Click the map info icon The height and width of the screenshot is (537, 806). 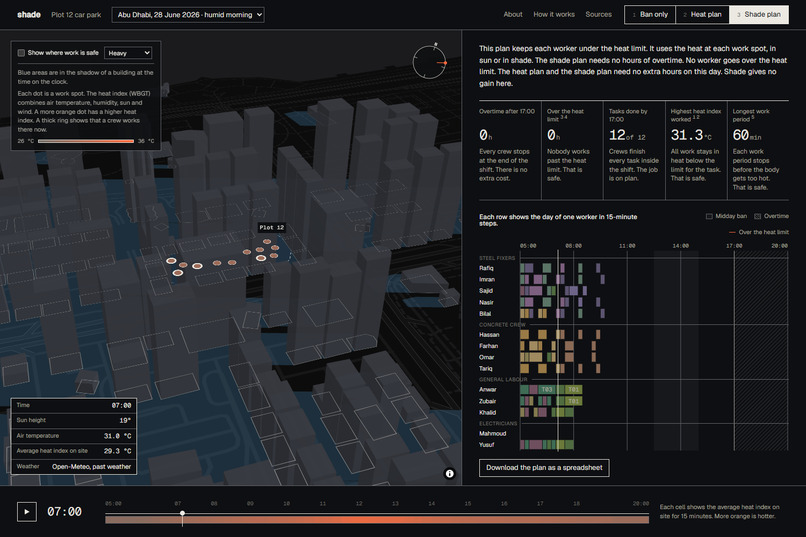(449, 474)
